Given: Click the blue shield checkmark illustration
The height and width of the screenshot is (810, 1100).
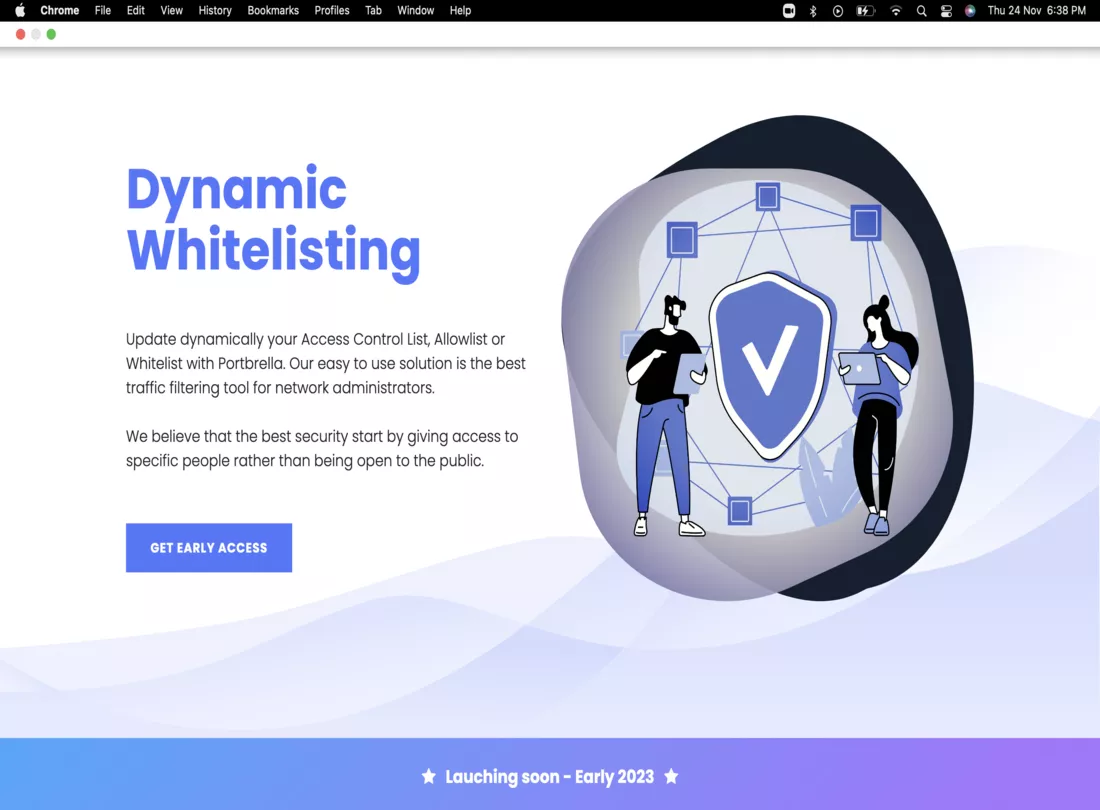Looking at the screenshot, I should [x=769, y=365].
